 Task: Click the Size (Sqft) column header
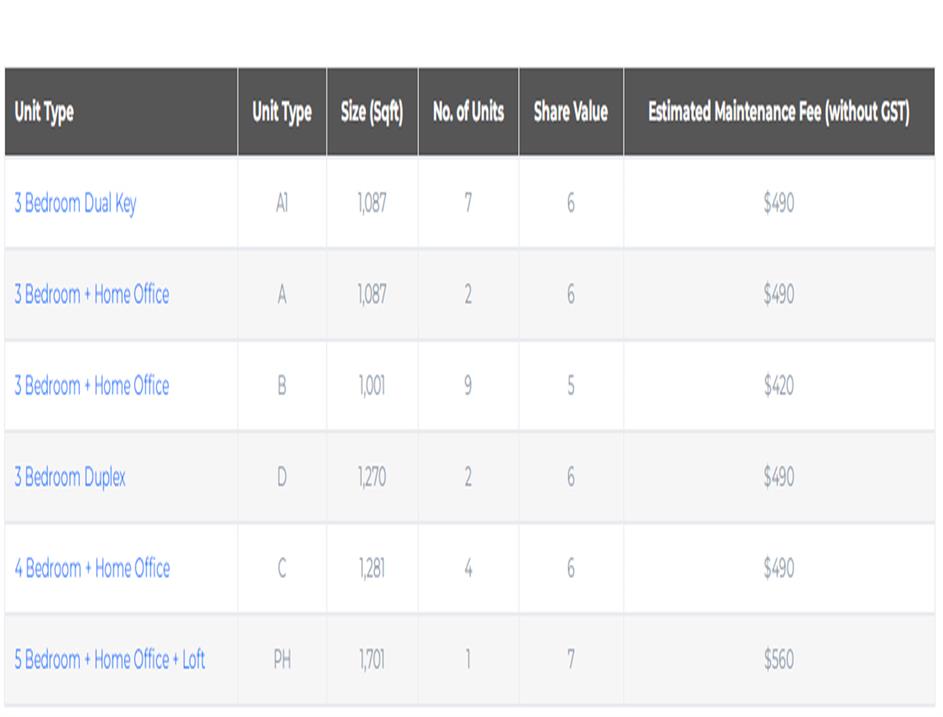tap(372, 112)
